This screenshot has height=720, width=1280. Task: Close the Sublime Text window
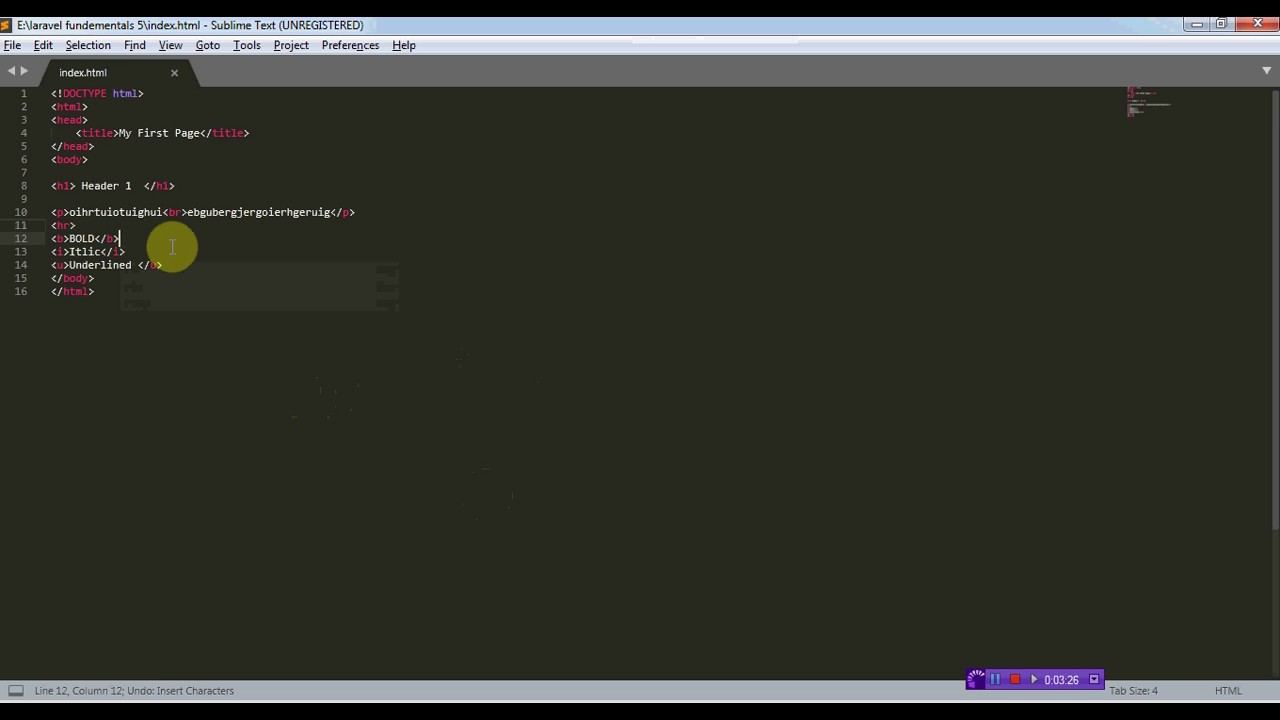point(1256,24)
